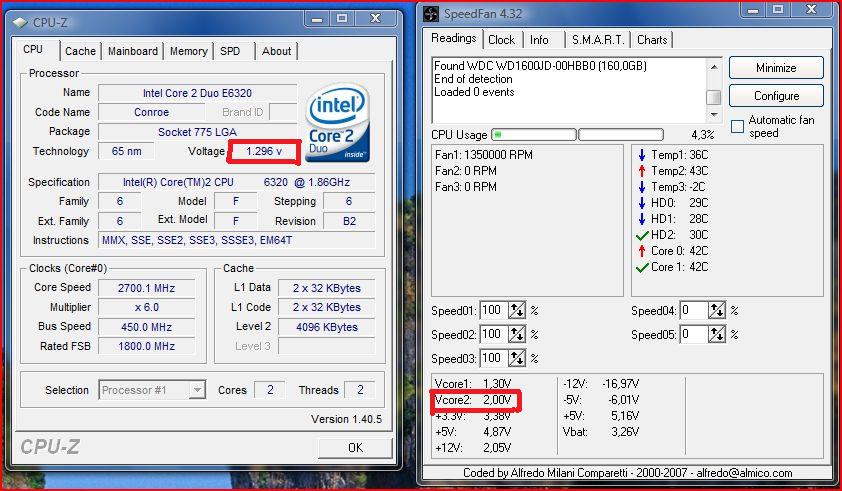The height and width of the screenshot is (491, 842).
Task: Click the Configure button in SpeedFan
Action: click(x=776, y=96)
